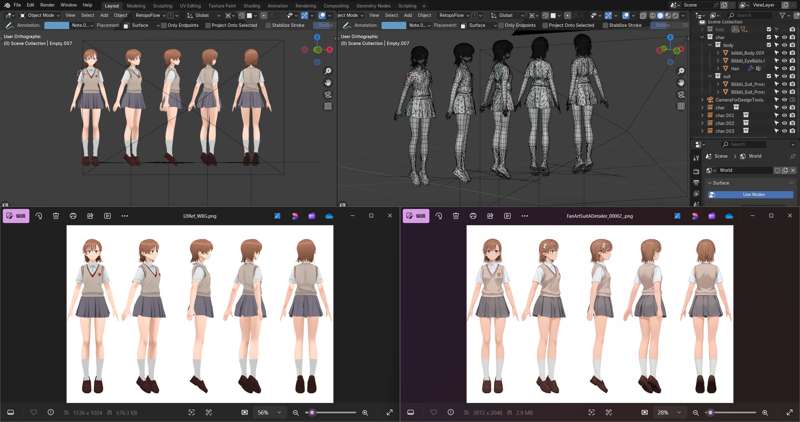The height and width of the screenshot is (422, 800).
Task: Click the blue annotation color swatch in left viewport
Action: [57, 25]
